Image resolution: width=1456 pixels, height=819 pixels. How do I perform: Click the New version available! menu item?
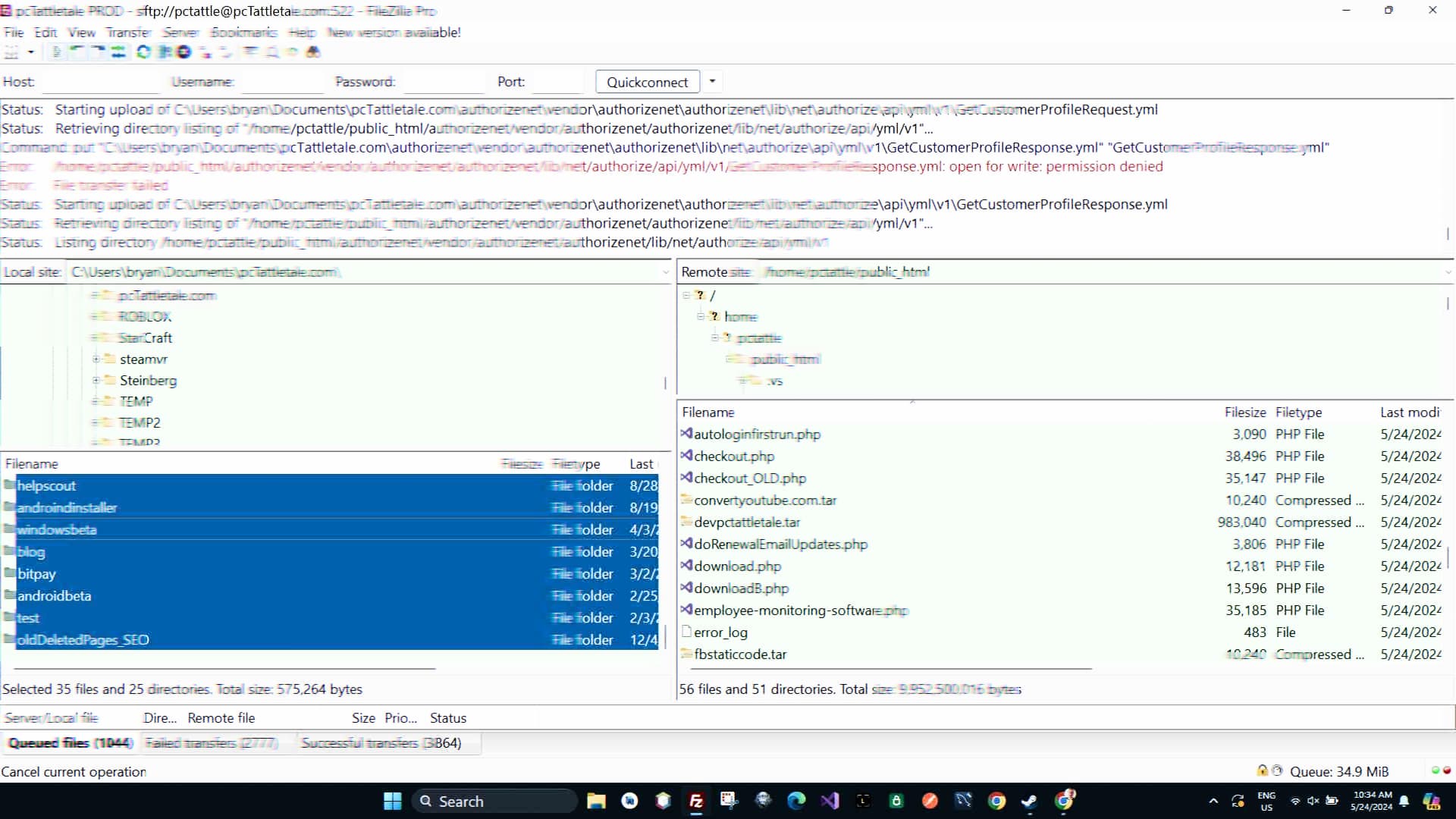click(394, 33)
